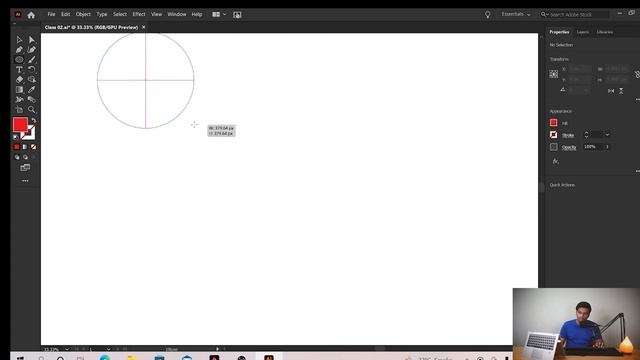Click the red Fill swatch in Appearance panel
This screenshot has width=640, height=360.
(x=553, y=122)
